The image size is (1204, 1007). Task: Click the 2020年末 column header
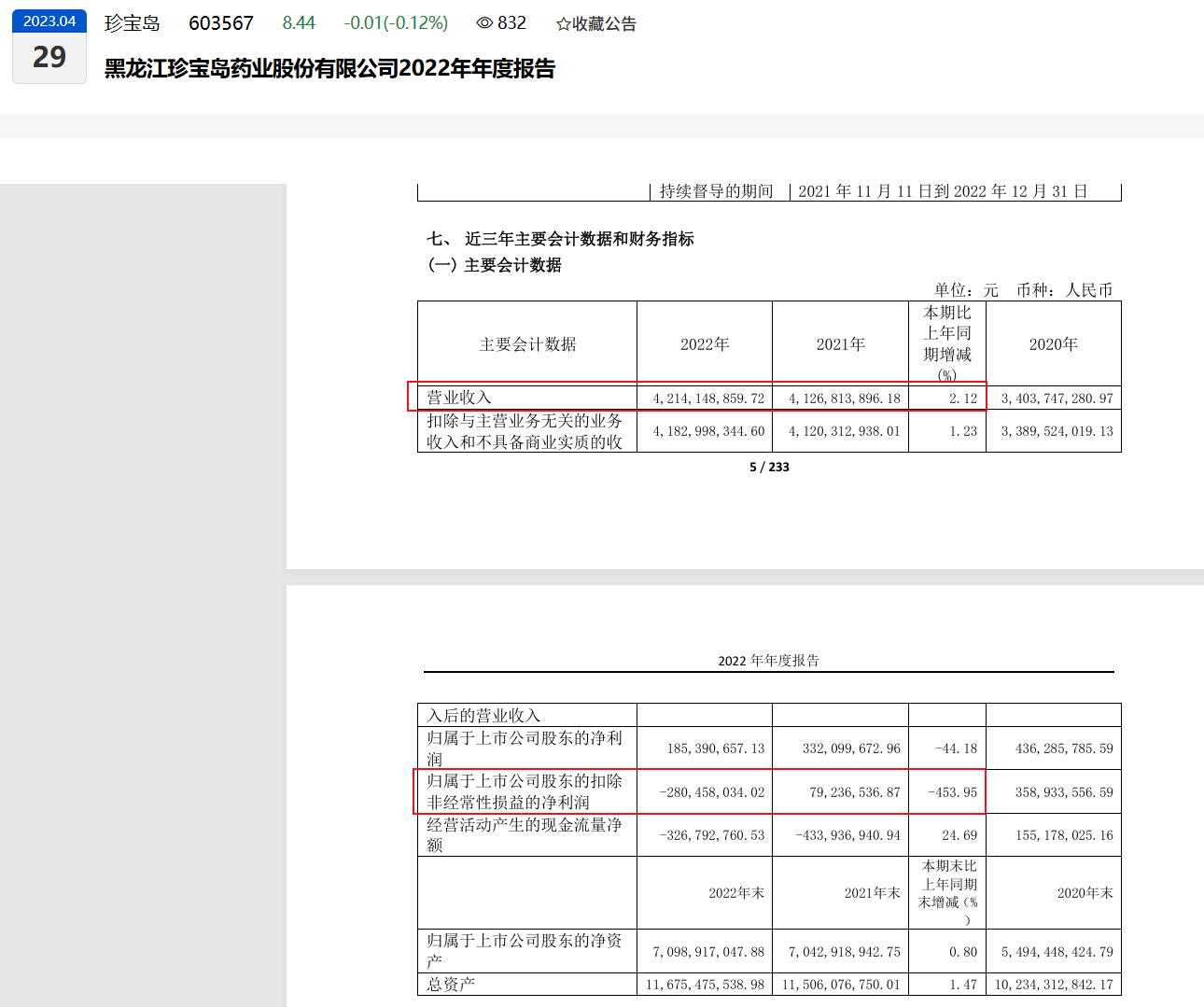(1085, 893)
